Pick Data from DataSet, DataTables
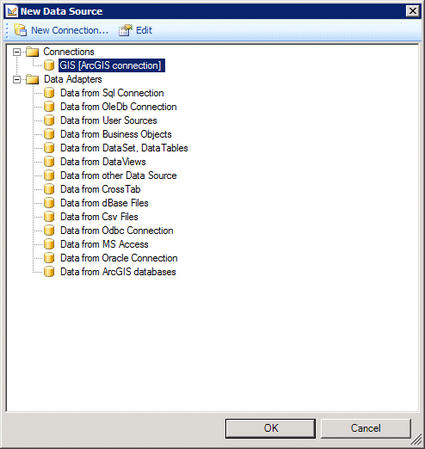The width and height of the screenshot is (425, 449). [x=124, y=148]
